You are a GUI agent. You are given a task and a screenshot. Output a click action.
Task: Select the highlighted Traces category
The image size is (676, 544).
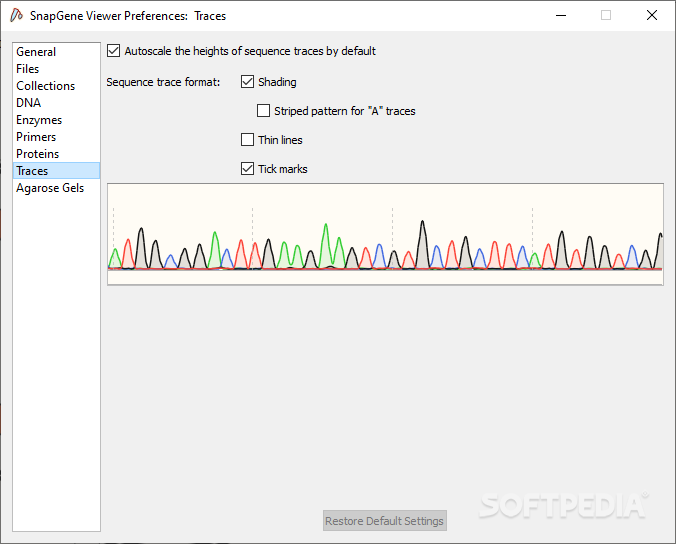32,171
